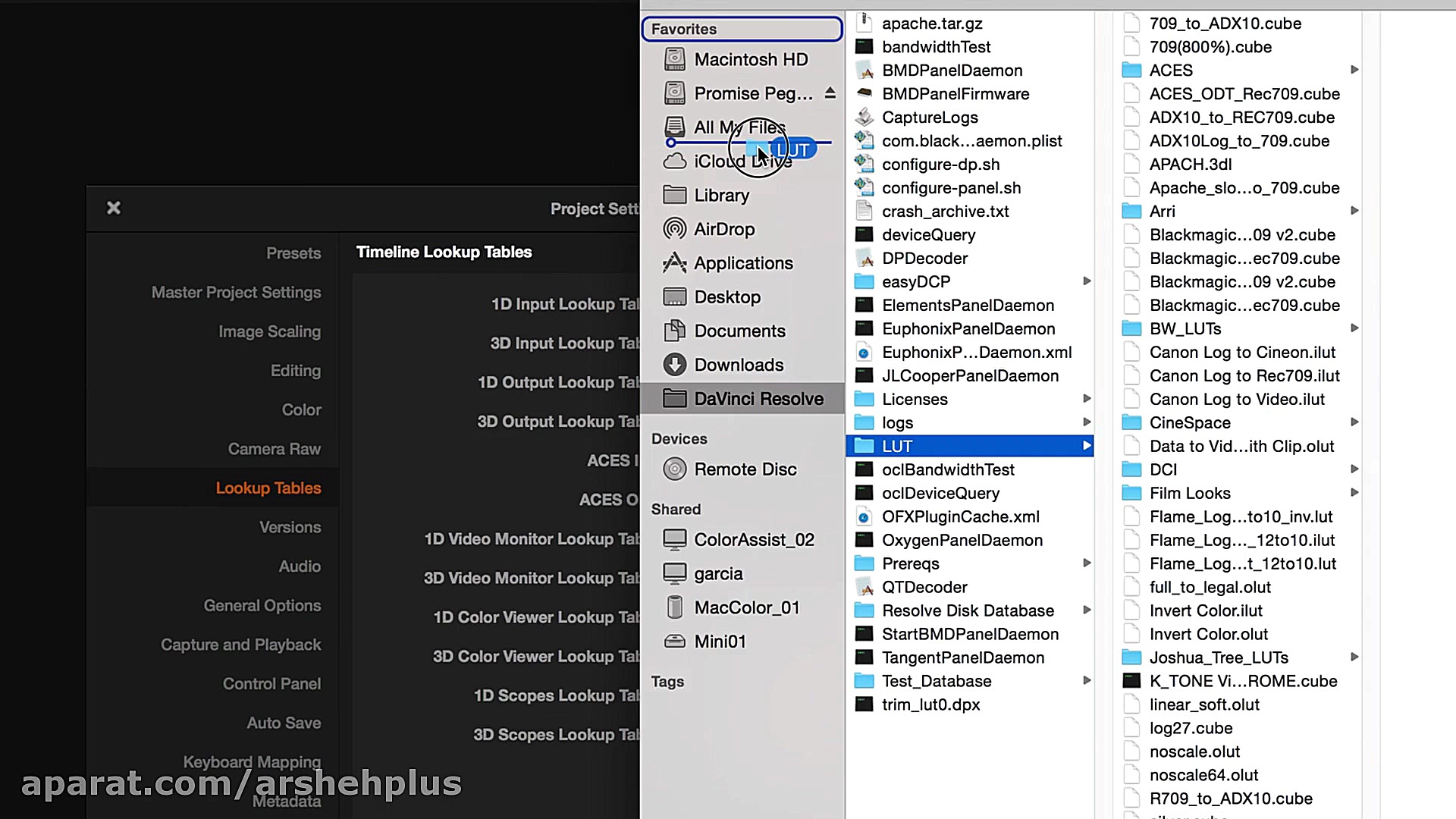The width and height of the screenshot is (1456, 819).
Task: Click the MacColor_01 shared drive icon
Action: coord(674,607)
